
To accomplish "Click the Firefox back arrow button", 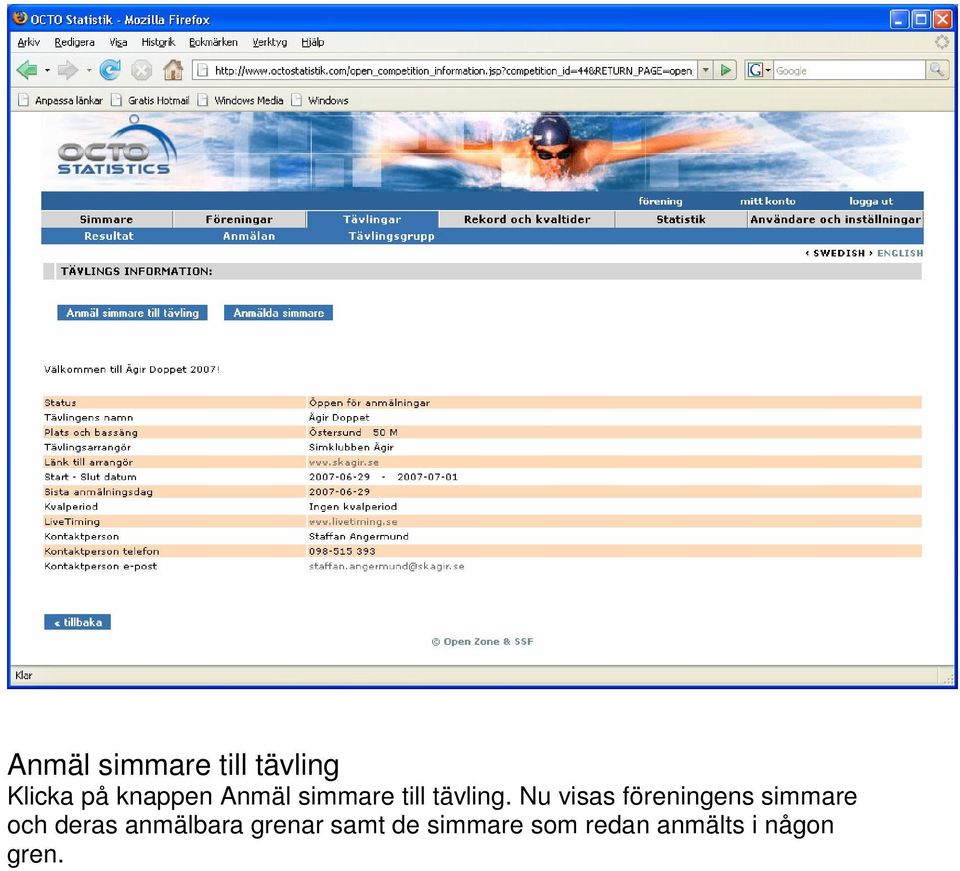I will click(26, 70).
